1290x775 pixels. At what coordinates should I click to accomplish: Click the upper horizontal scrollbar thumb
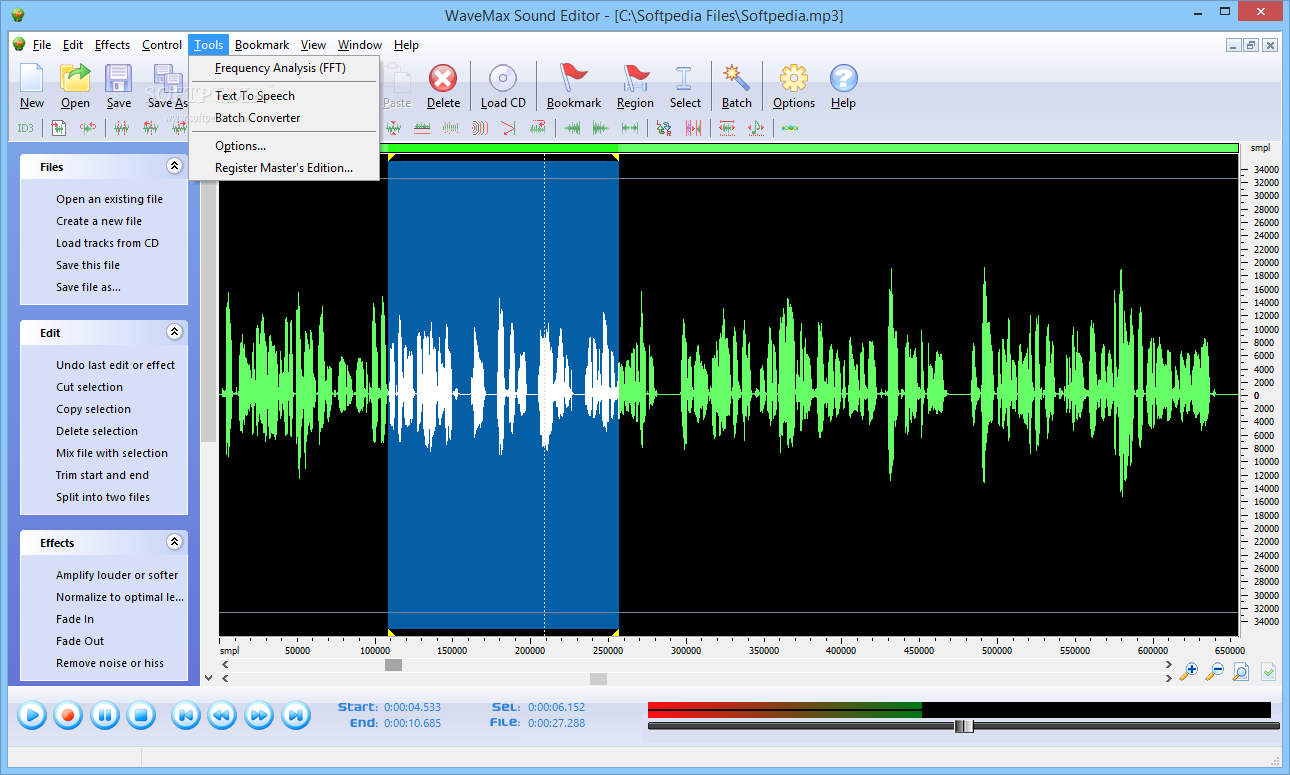[x=394, y=665]
